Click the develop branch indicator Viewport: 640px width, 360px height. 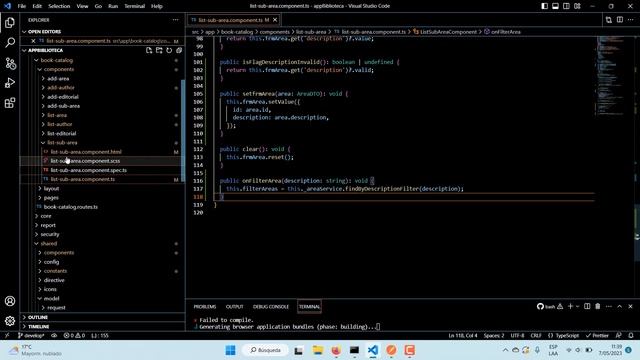click(31, 336)
